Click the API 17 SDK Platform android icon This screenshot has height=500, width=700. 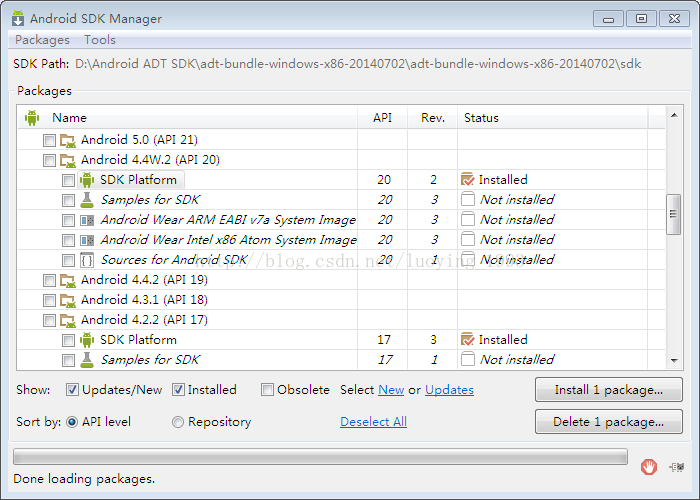87,340
